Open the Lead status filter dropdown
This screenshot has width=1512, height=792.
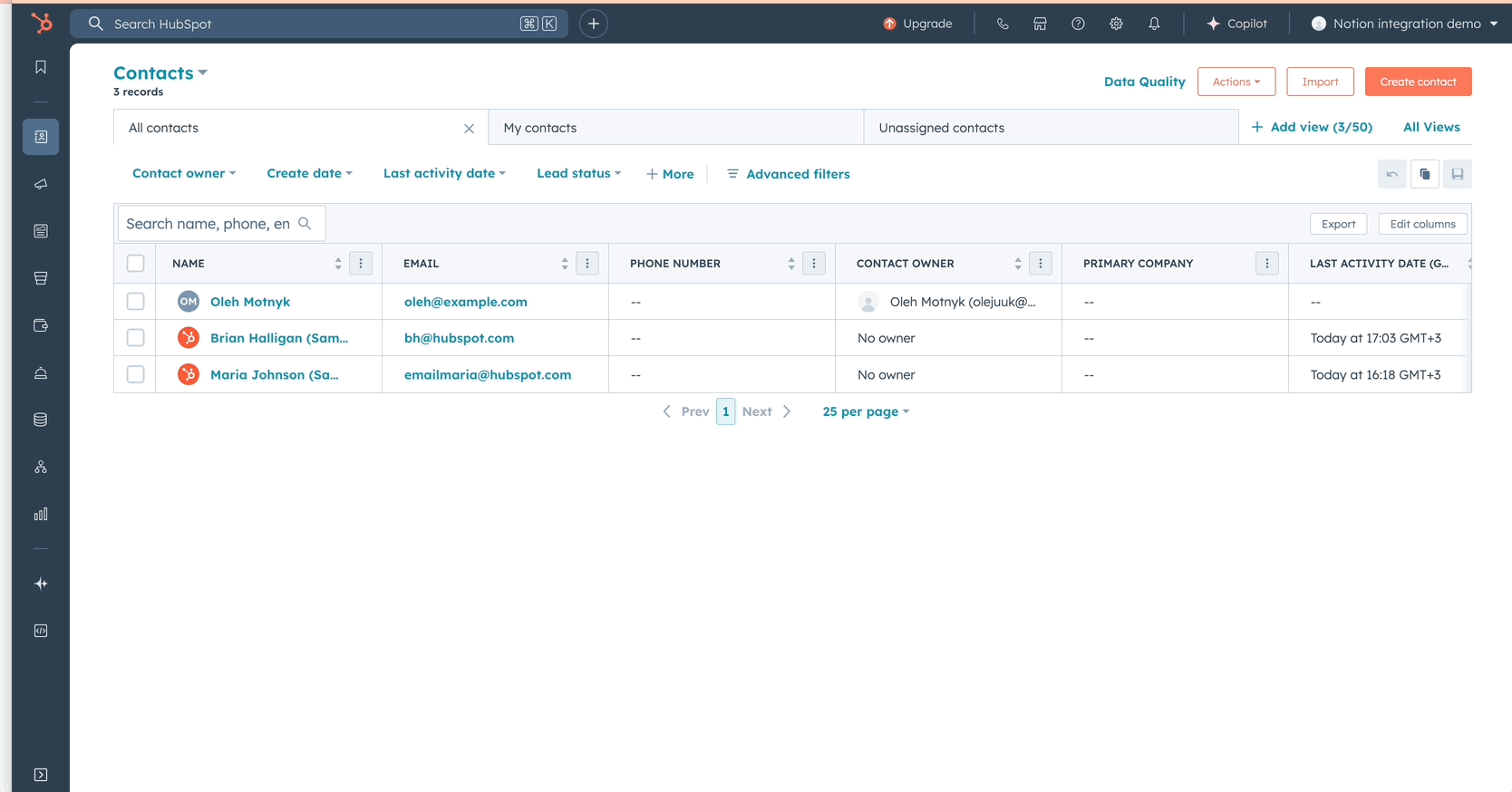pyautogui.click(x=578, y=173)
